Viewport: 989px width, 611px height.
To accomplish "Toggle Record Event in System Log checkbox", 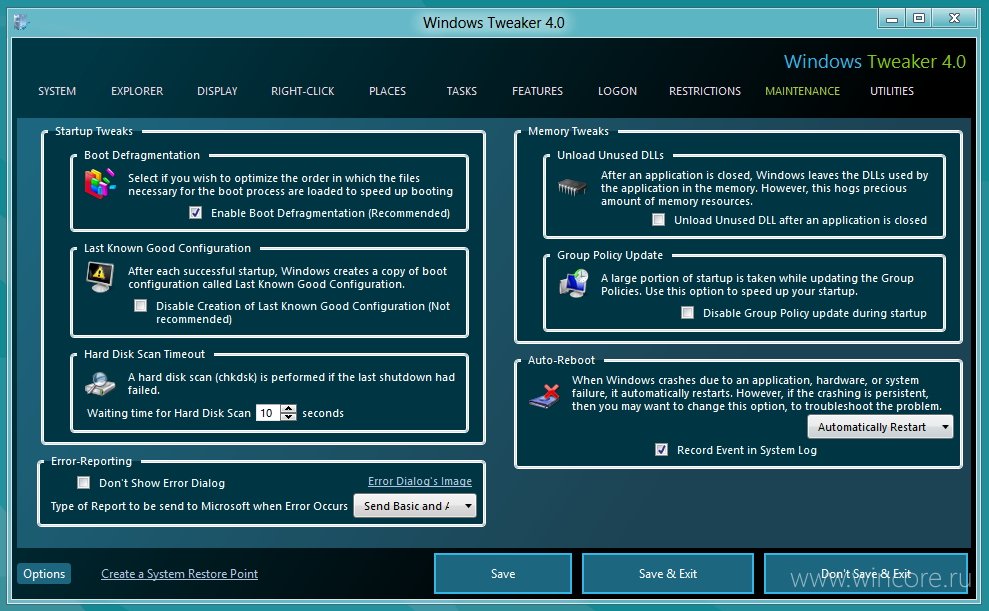I will coord(661,450).
